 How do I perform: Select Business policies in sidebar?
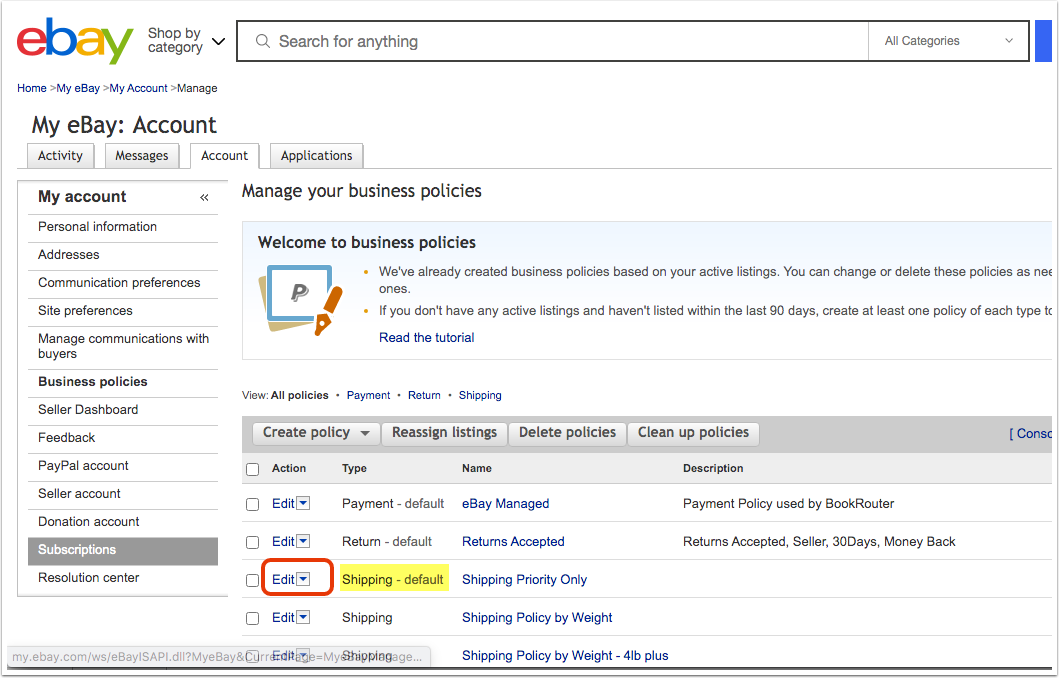[x=93, y=382]
